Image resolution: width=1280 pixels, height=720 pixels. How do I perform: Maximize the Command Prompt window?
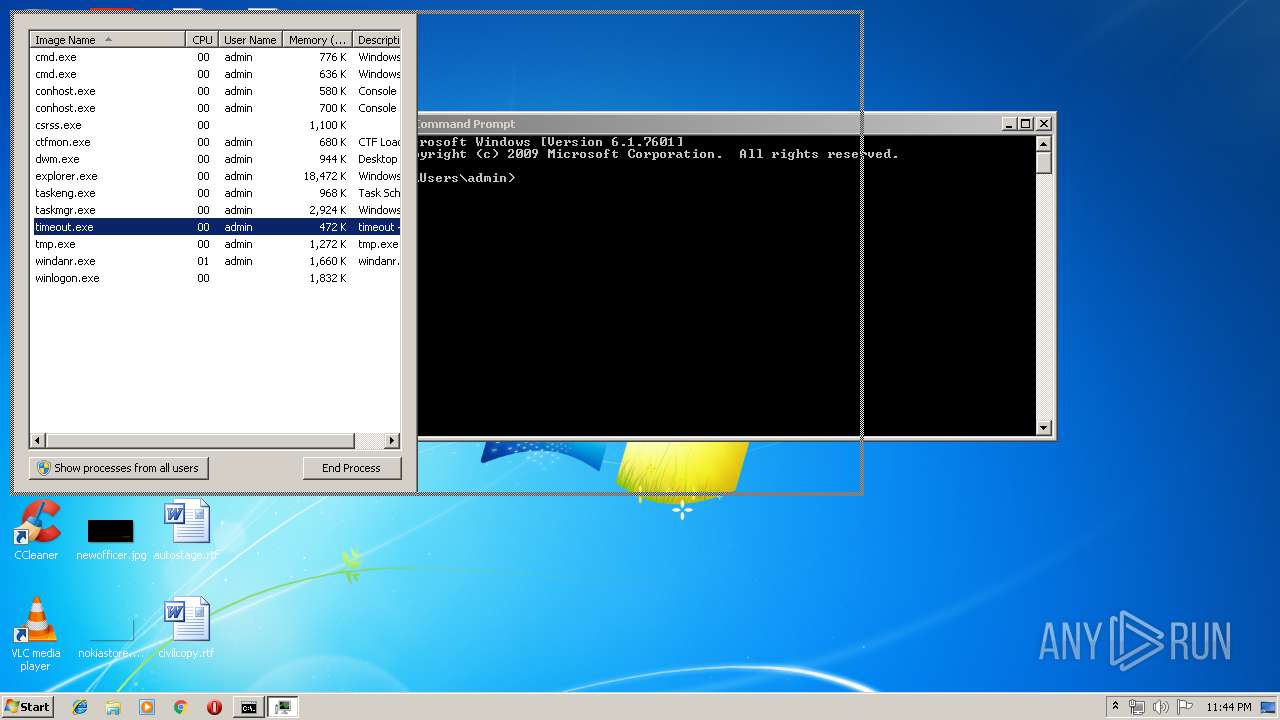[x=1026, y=124]
